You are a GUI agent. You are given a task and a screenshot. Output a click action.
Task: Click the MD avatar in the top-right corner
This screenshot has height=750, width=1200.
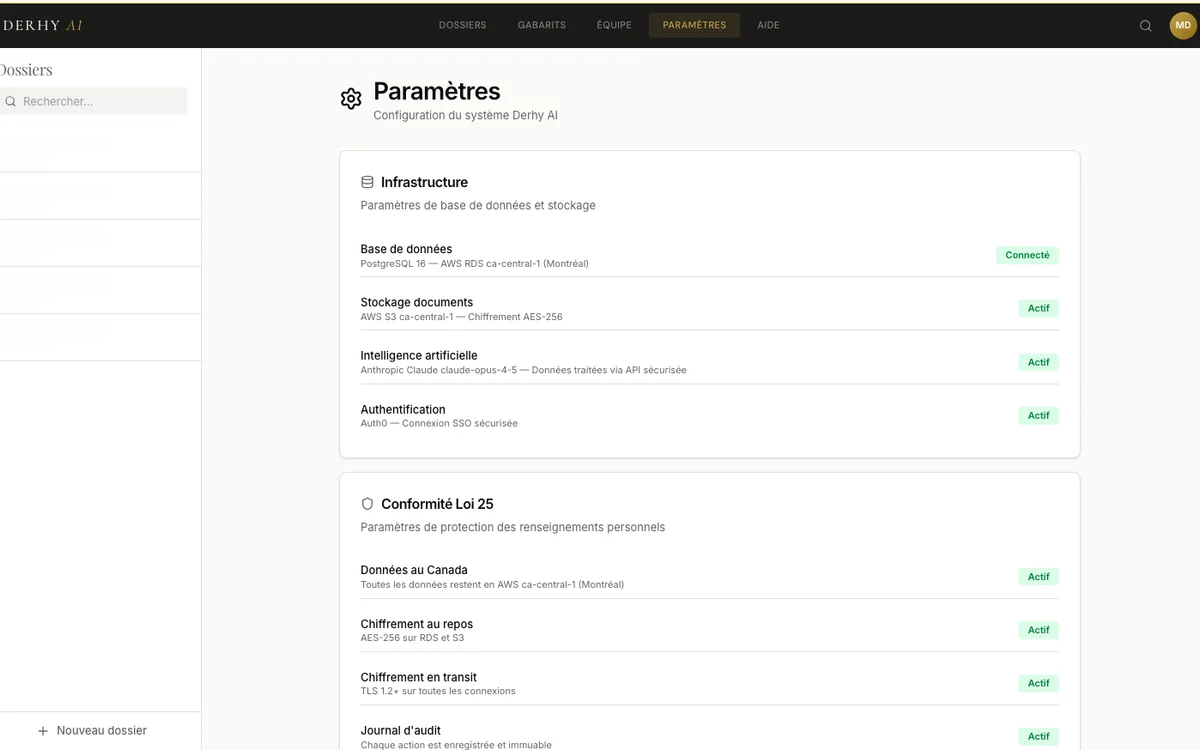coord(1183,25)
